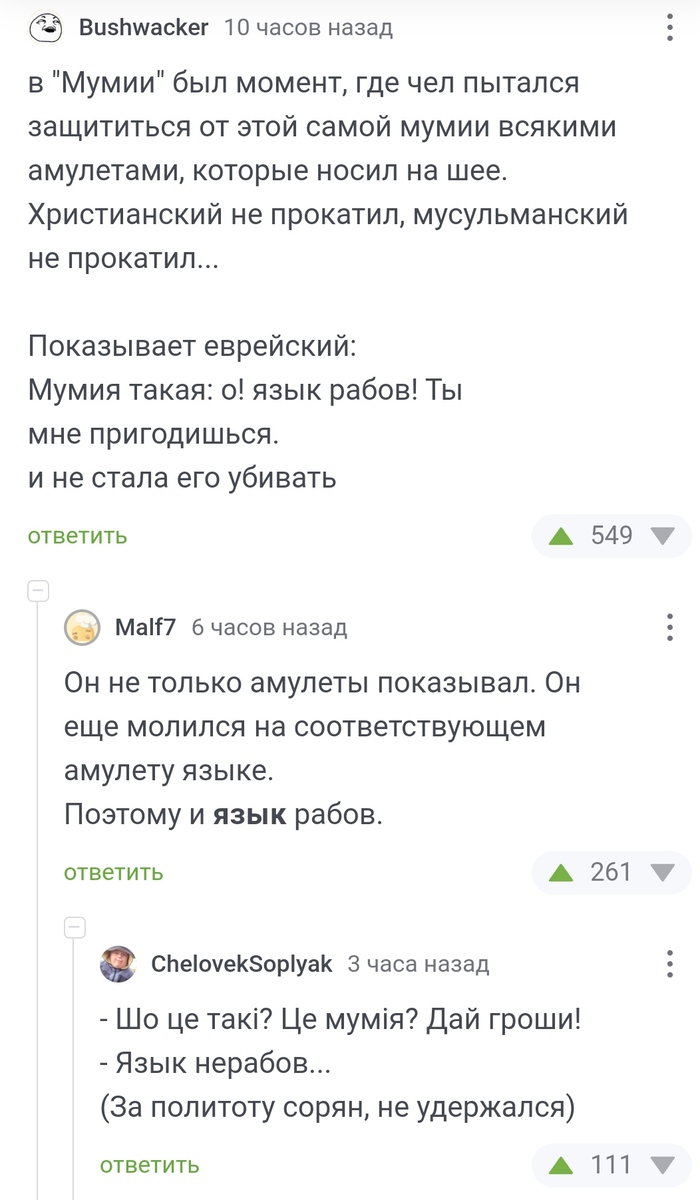Click 'ответить' under Malf7's comment
The height and width of the screenshot is (1200, 700).
[x=113, y=872]
